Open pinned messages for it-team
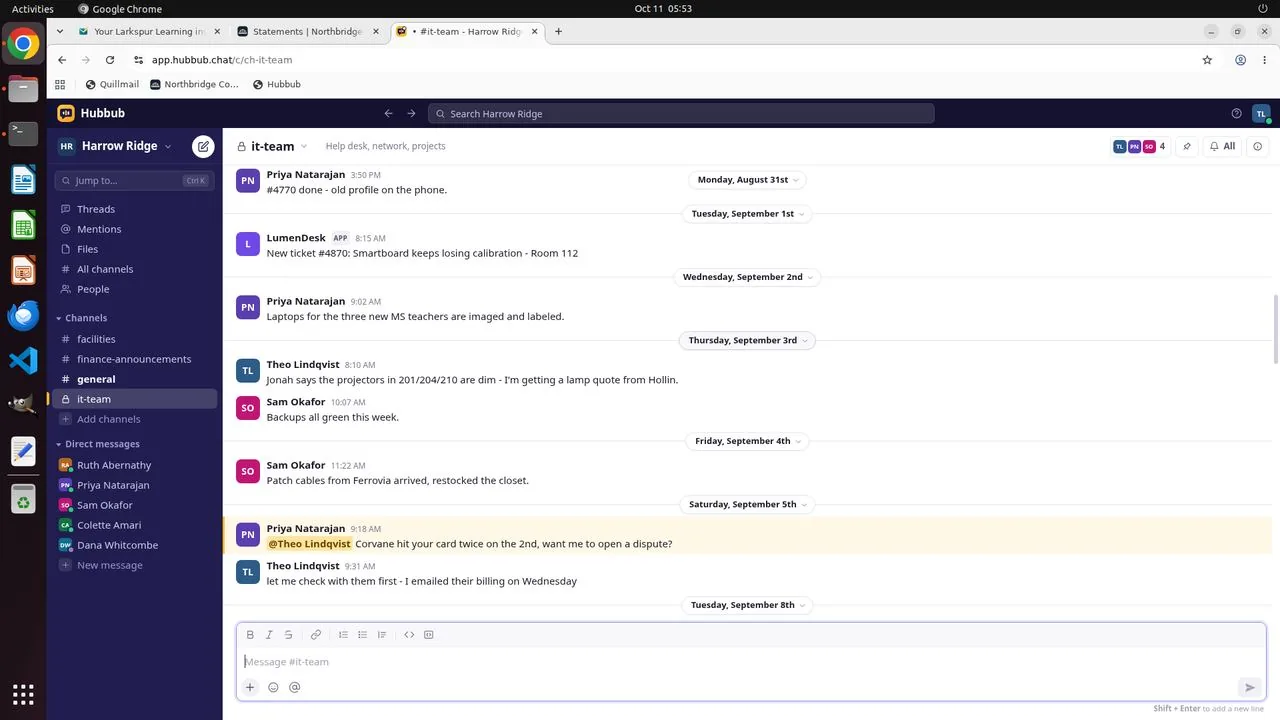The height and width of the screenshot is (720, 1280). click(1187, 146)
